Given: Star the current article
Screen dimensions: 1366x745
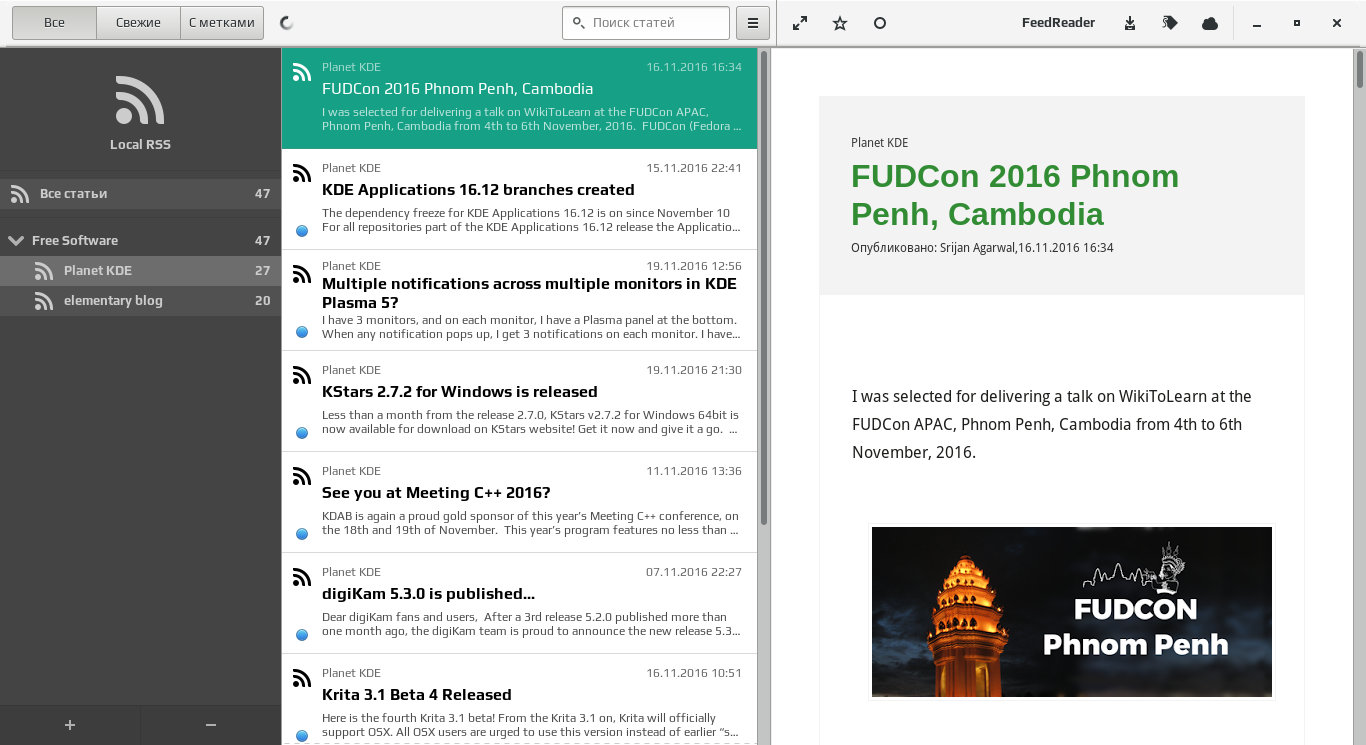Looking at the screenshot, I should point(840,23).
